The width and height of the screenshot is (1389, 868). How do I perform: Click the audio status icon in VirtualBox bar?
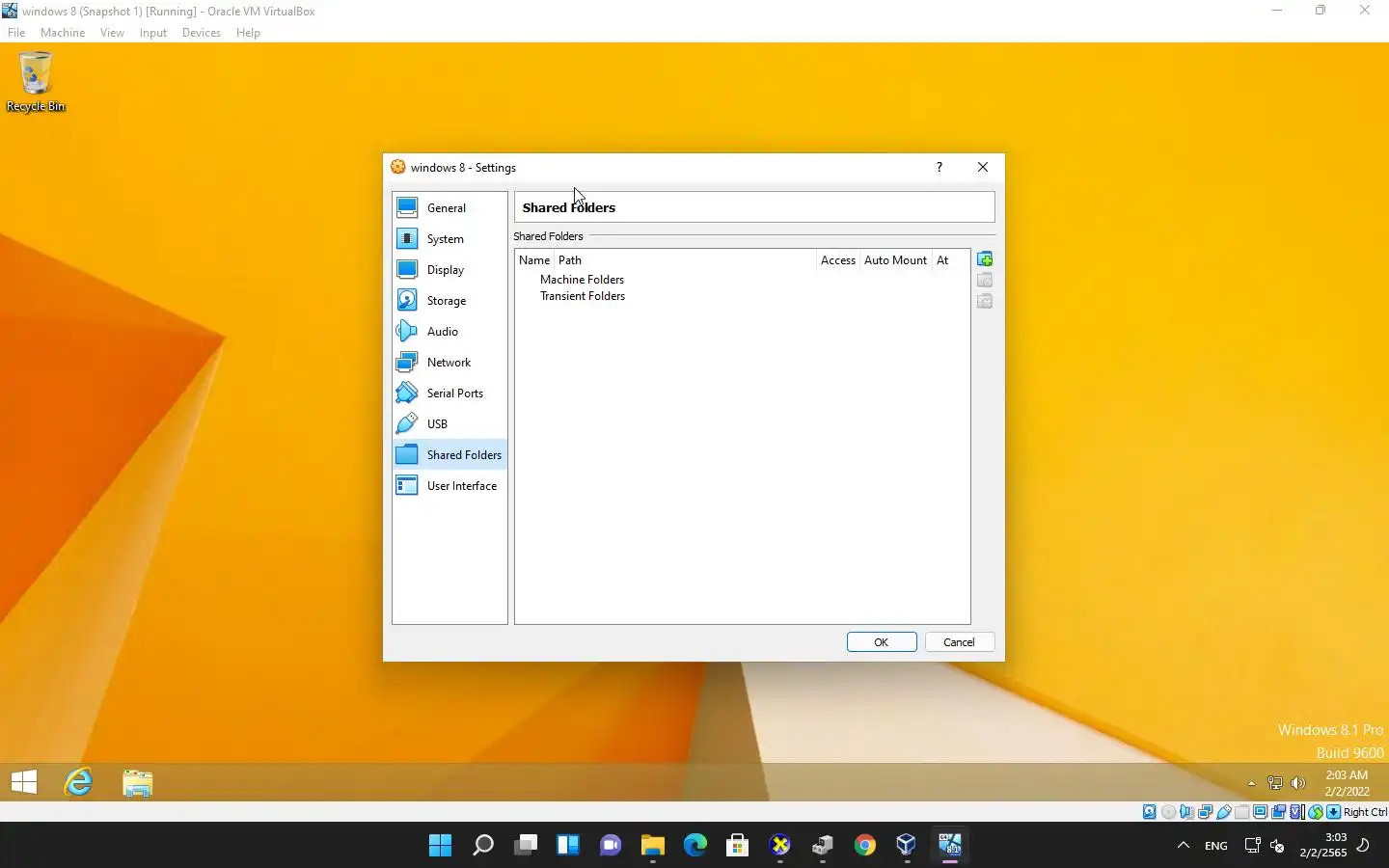[1186, 812]
